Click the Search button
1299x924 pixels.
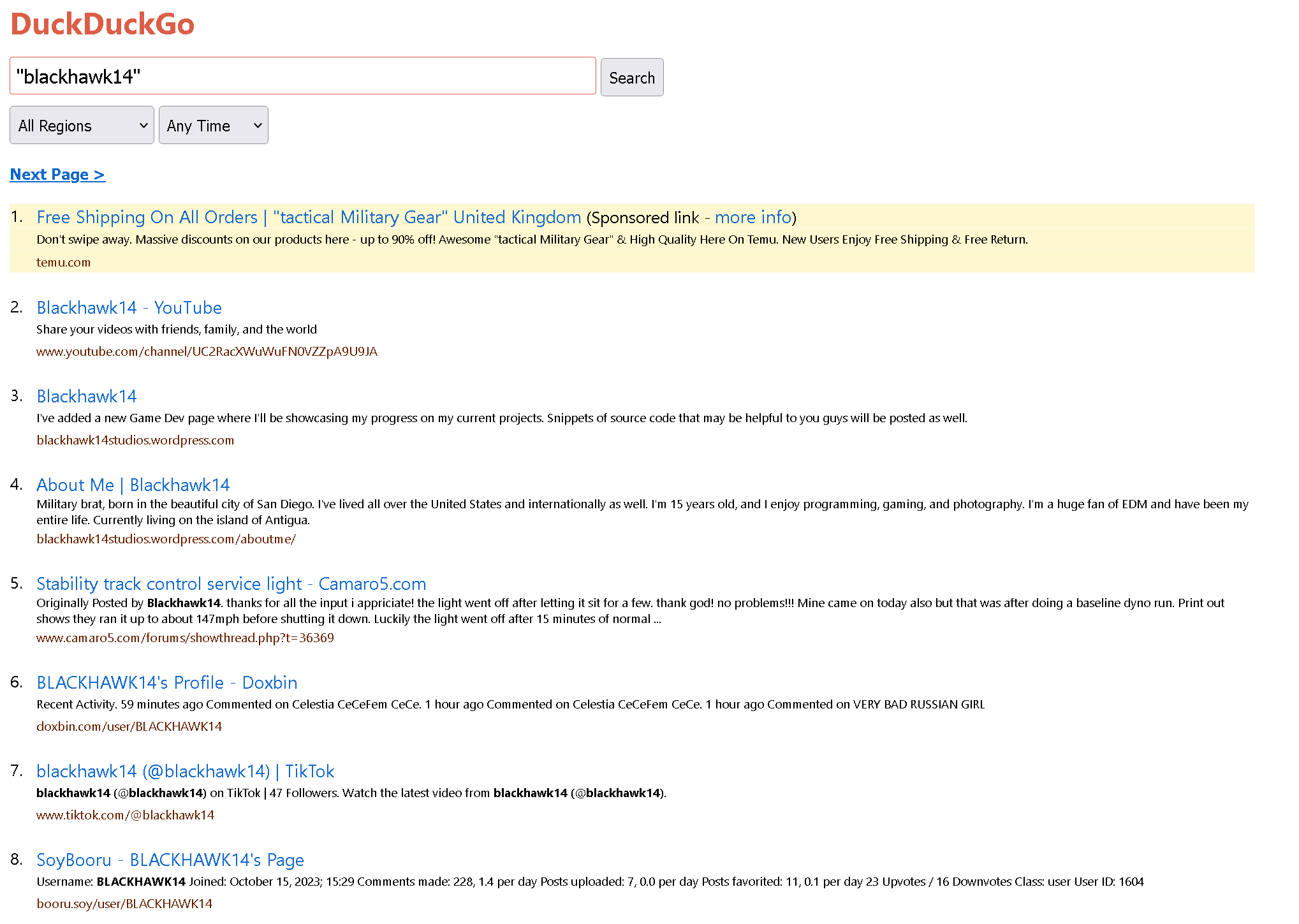tap(632, 77)
